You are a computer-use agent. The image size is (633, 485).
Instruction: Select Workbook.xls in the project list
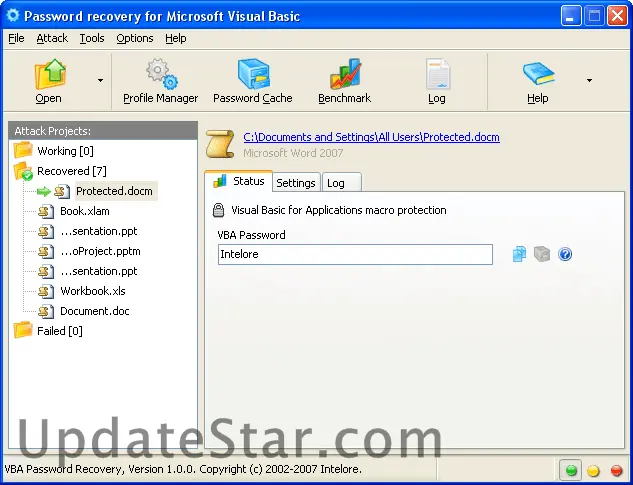pos(93,291)
